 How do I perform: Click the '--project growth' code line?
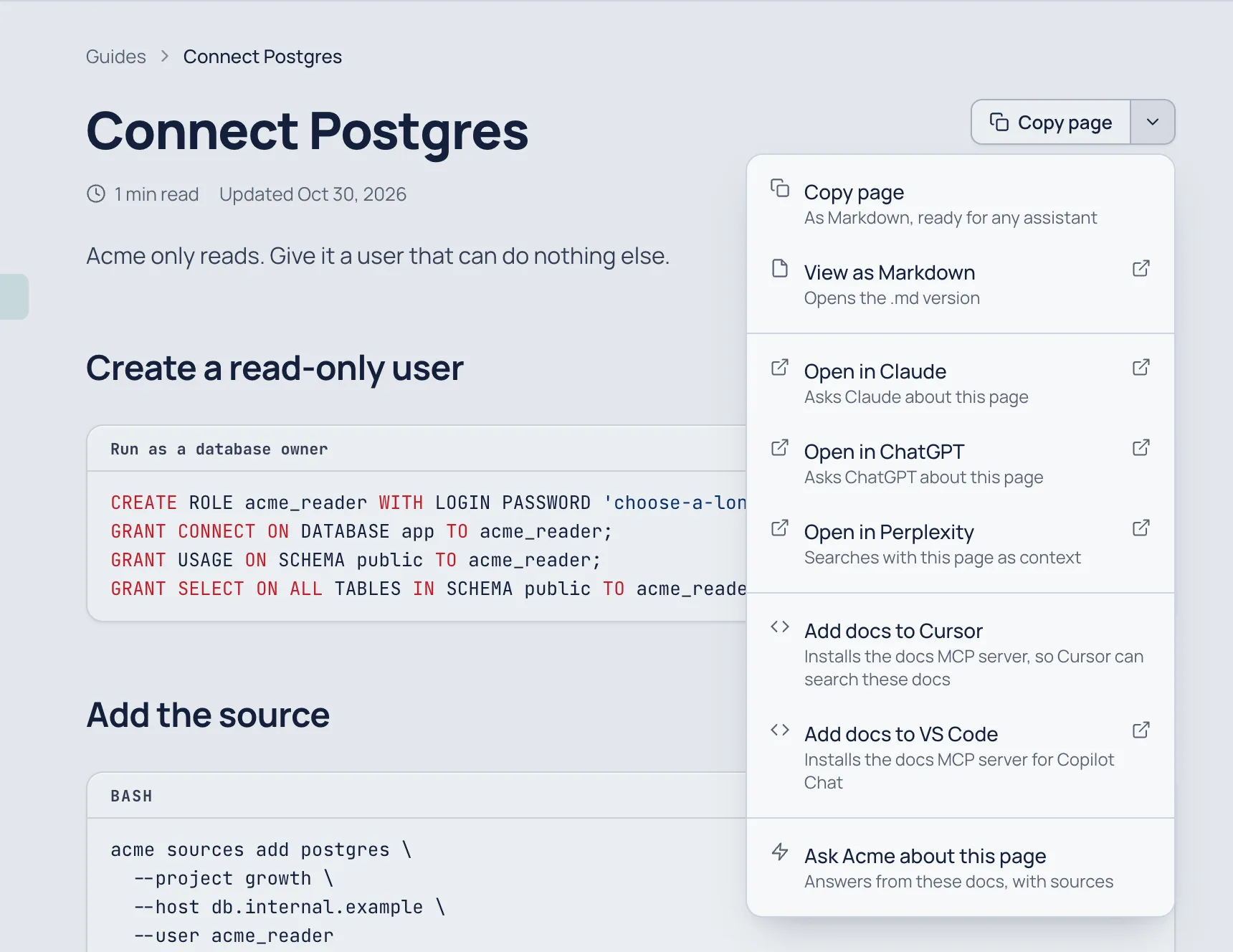pos(234,878)
